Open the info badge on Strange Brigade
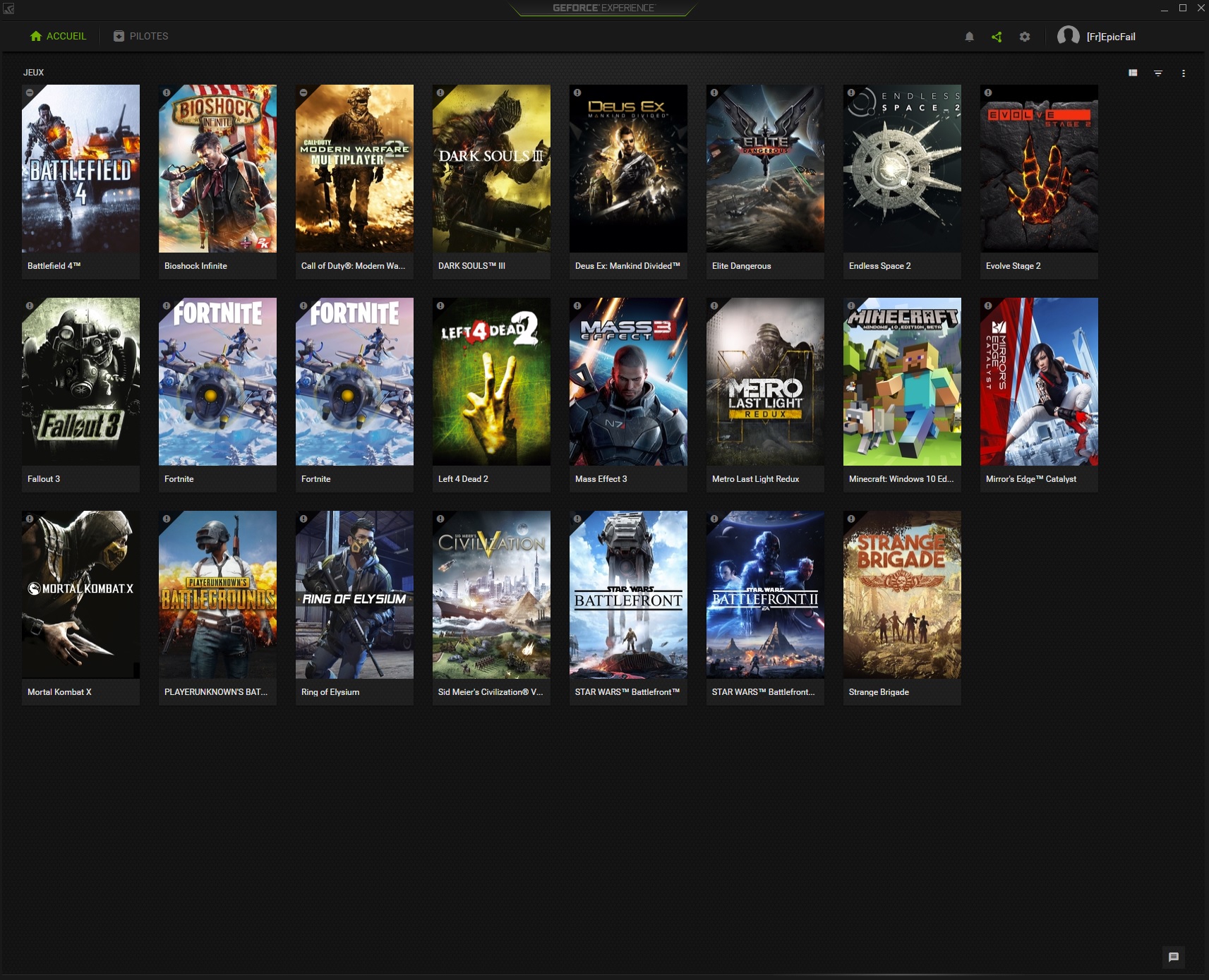The width and height of the screenshot is (1209, 980). tap(850, 518)
